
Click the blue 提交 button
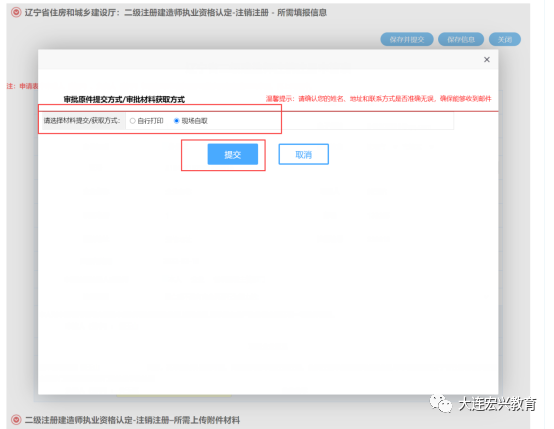pos(232,154)
